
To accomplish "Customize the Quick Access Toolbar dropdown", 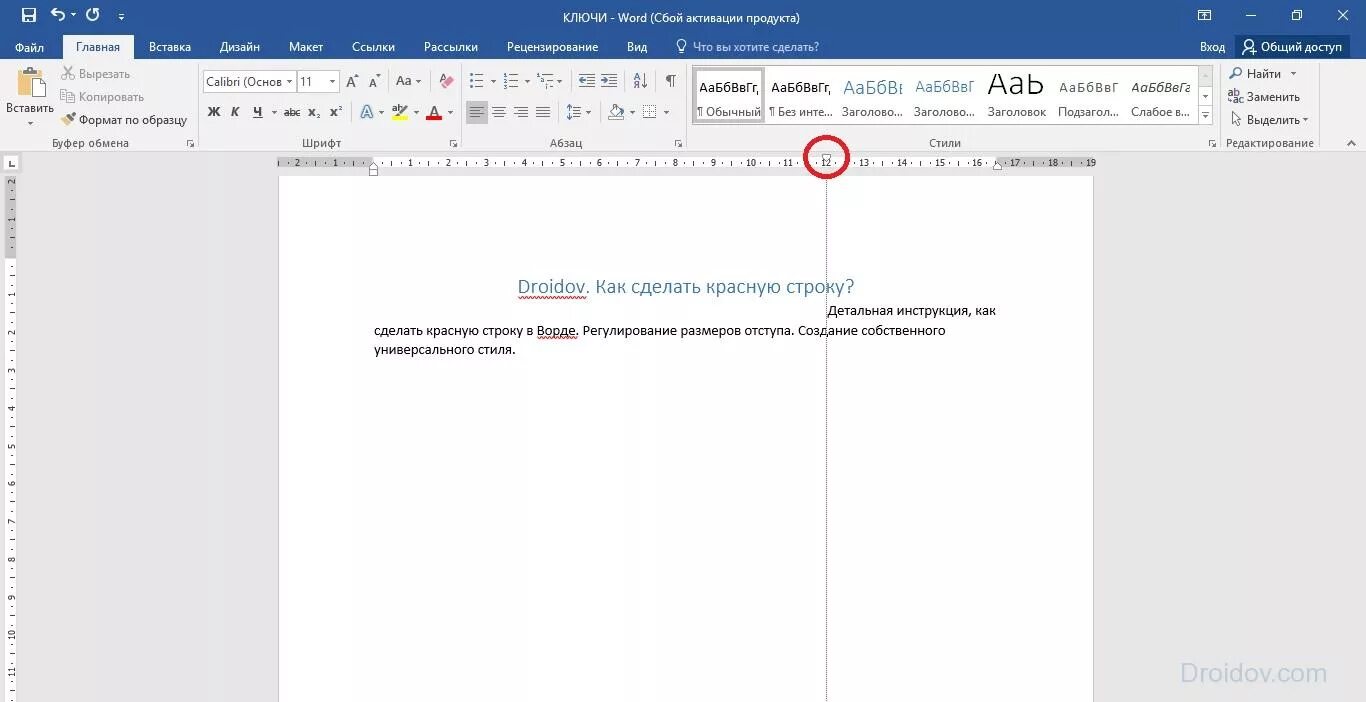I will [122, 16].
